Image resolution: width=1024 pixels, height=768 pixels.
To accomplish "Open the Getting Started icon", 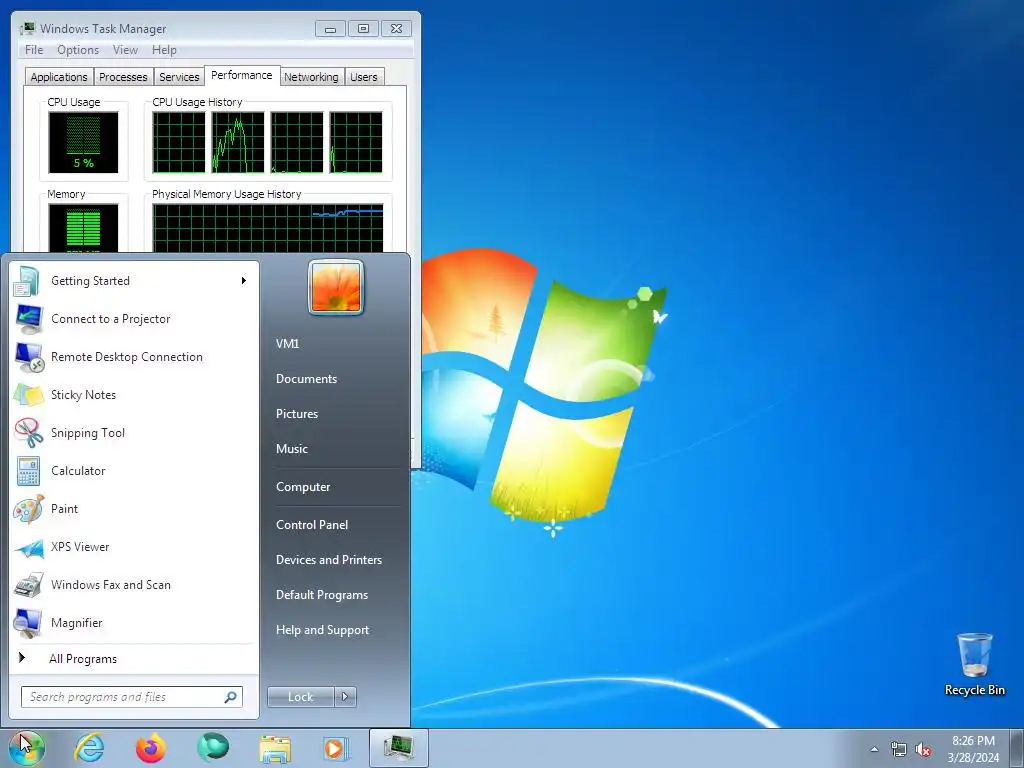I will pyautogui.click(x=27, y=281).
